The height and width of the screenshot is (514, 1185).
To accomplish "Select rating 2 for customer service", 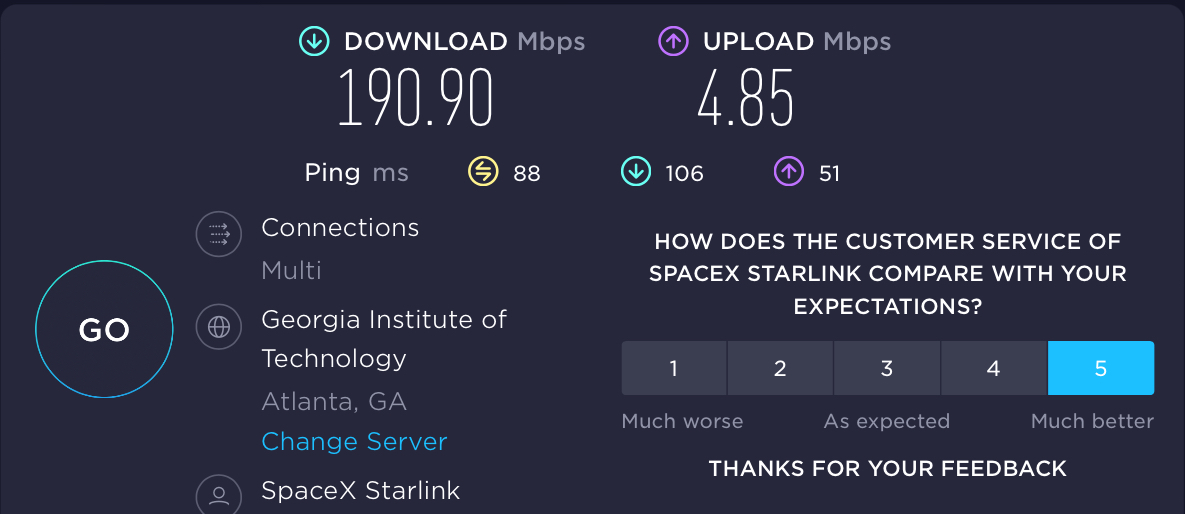I will point(781,368).
